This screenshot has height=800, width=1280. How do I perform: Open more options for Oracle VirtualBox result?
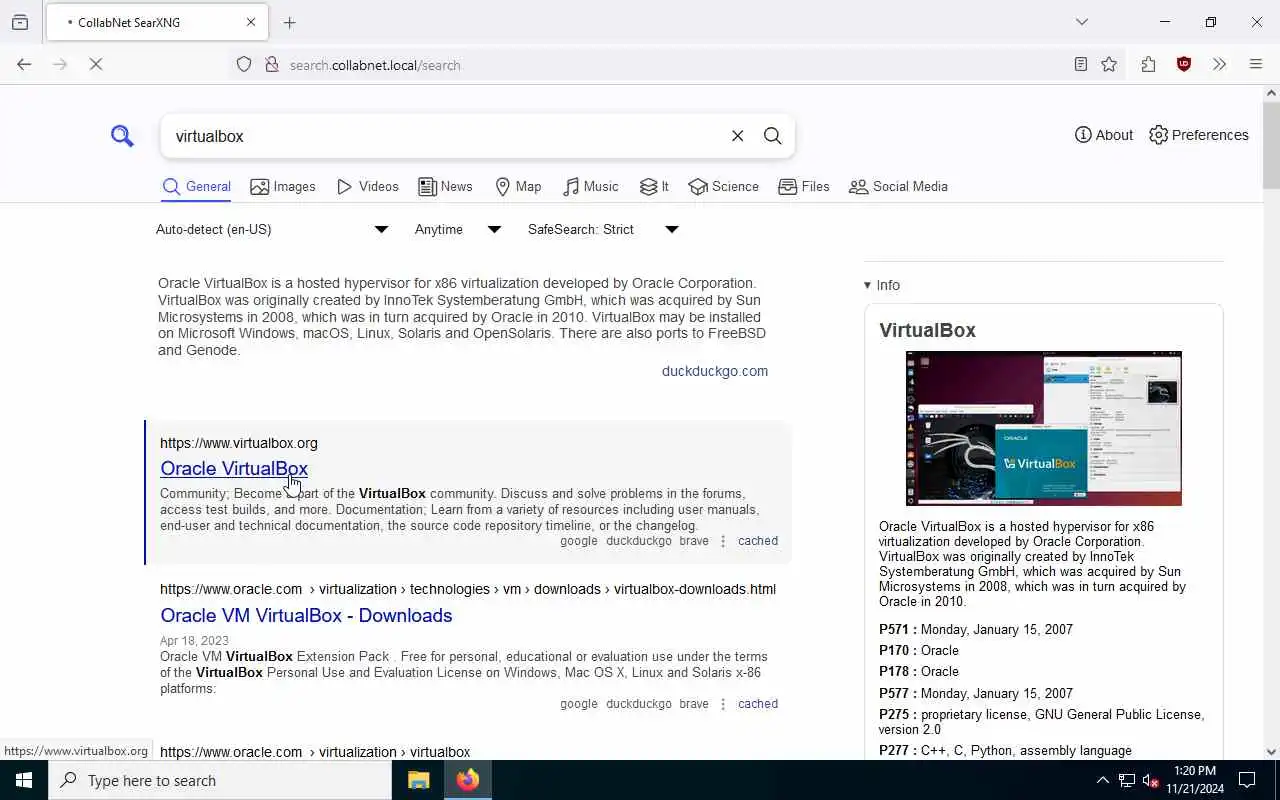723,541
